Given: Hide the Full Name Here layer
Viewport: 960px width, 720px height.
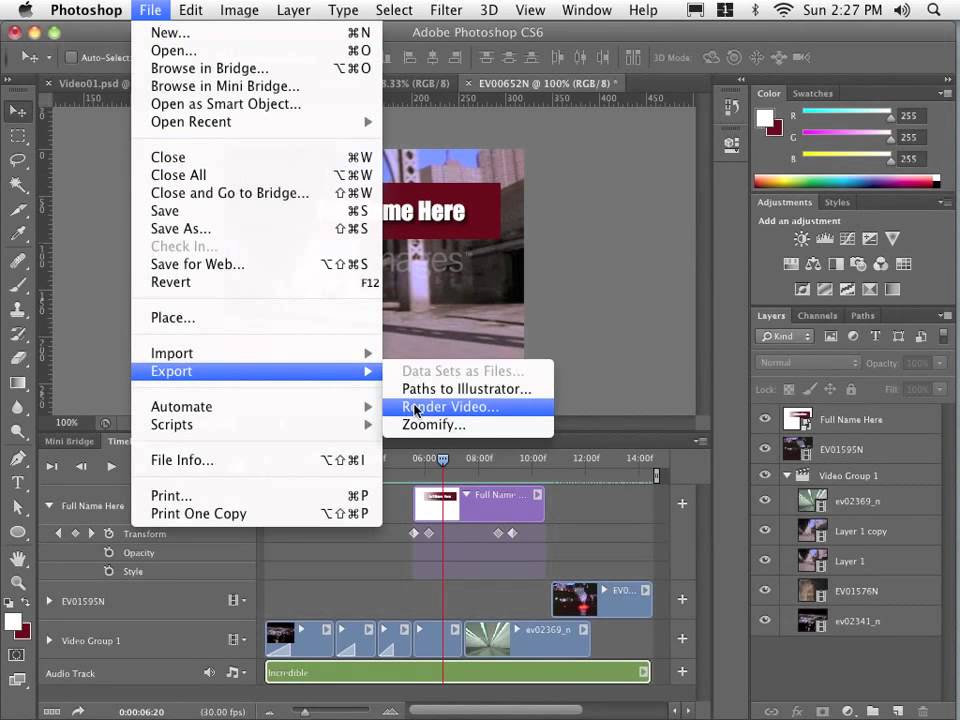Looking at the screenshot, I should [765, 419].
